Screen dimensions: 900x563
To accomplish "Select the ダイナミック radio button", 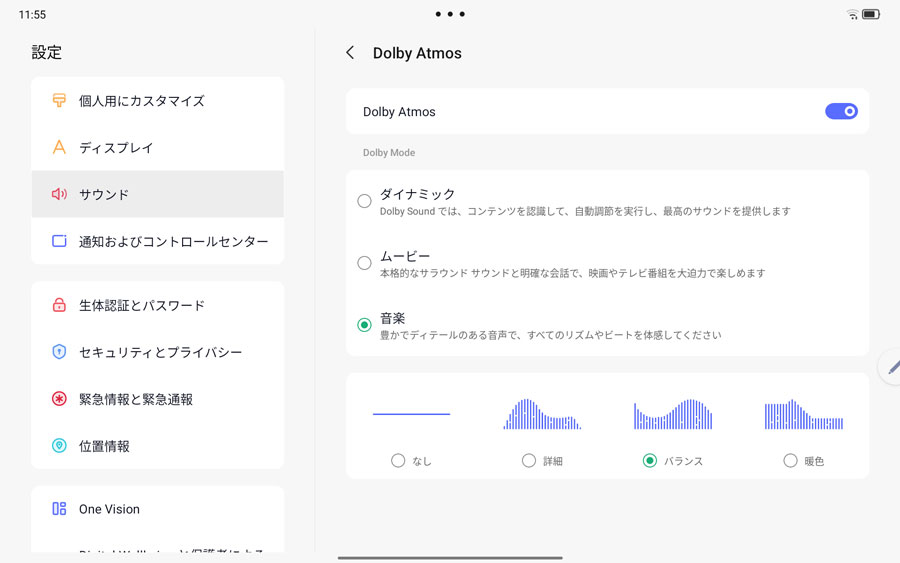I will [x=364, y=201].
